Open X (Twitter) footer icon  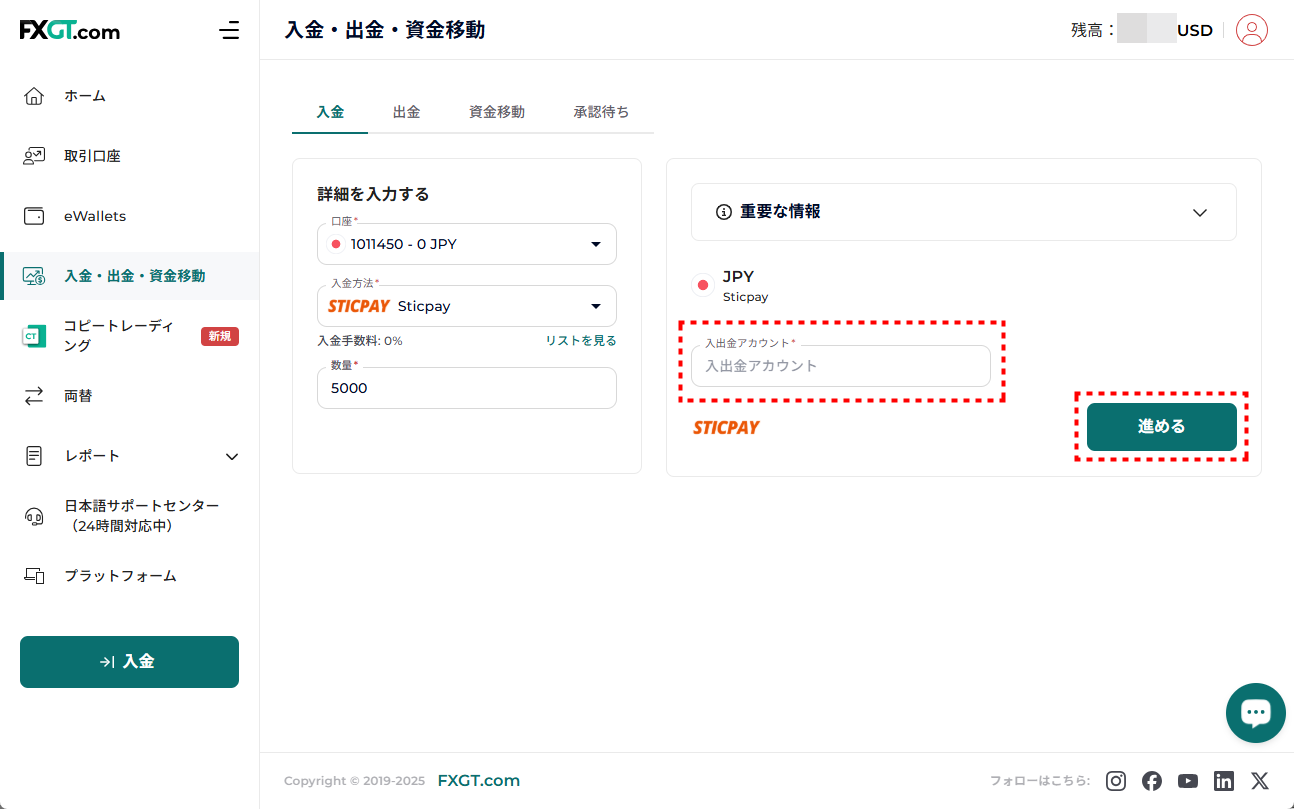(x=1260, y=781)
